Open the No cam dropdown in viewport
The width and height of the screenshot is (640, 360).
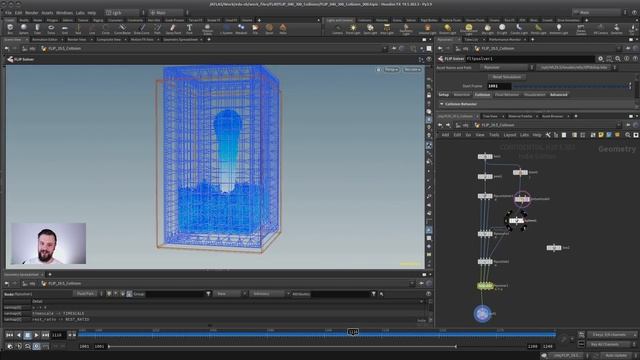[412, 70]
